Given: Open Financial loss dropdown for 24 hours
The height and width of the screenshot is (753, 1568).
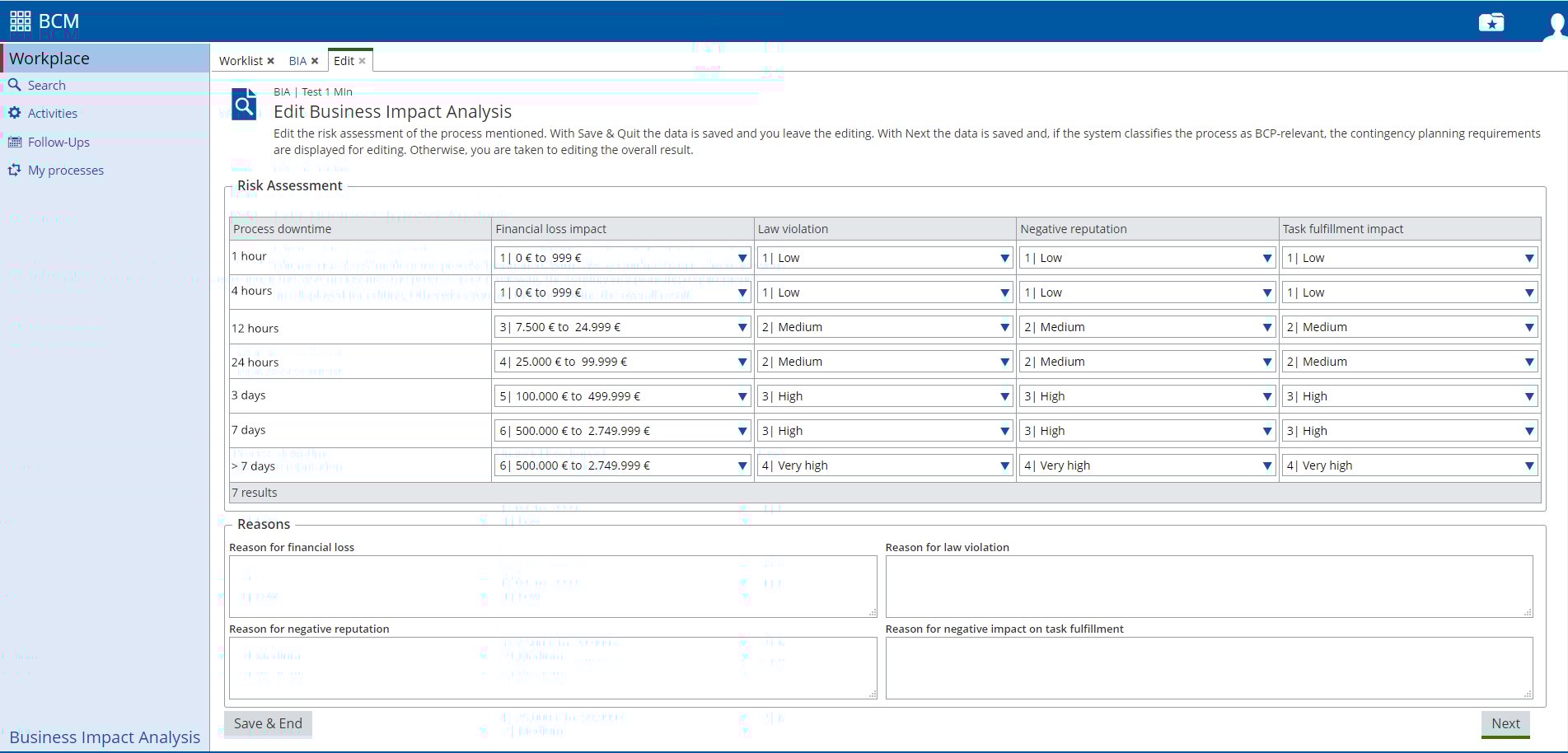Looking at the screenshot, I should pyautogui.click(x=622, y=362).
